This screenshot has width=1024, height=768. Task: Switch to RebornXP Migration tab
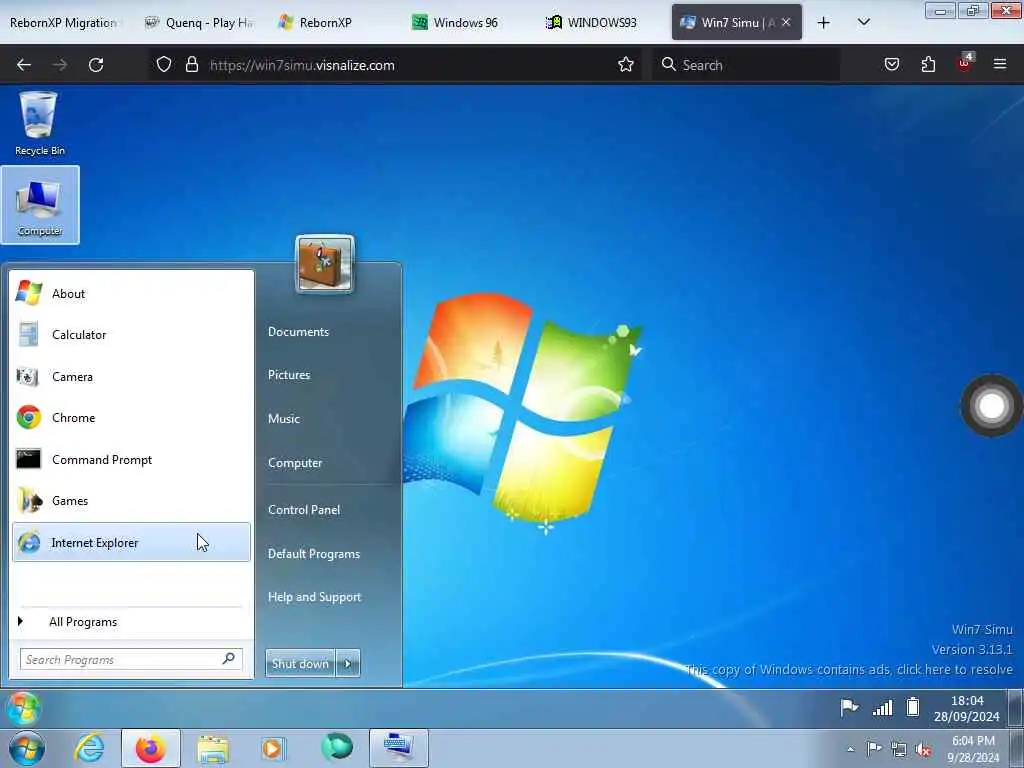[63, 23]
